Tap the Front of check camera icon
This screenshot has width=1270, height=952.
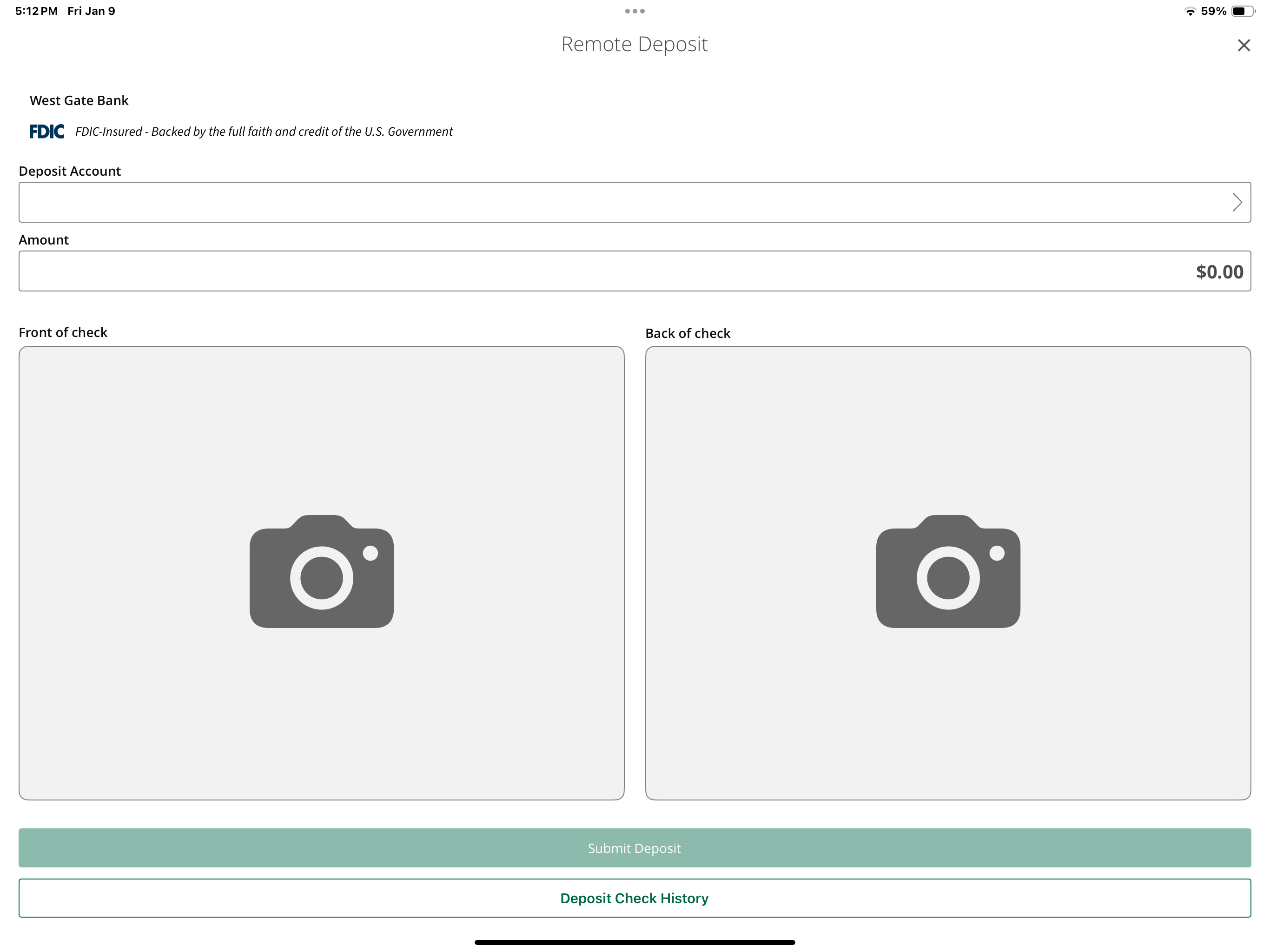tap(322, 571)
